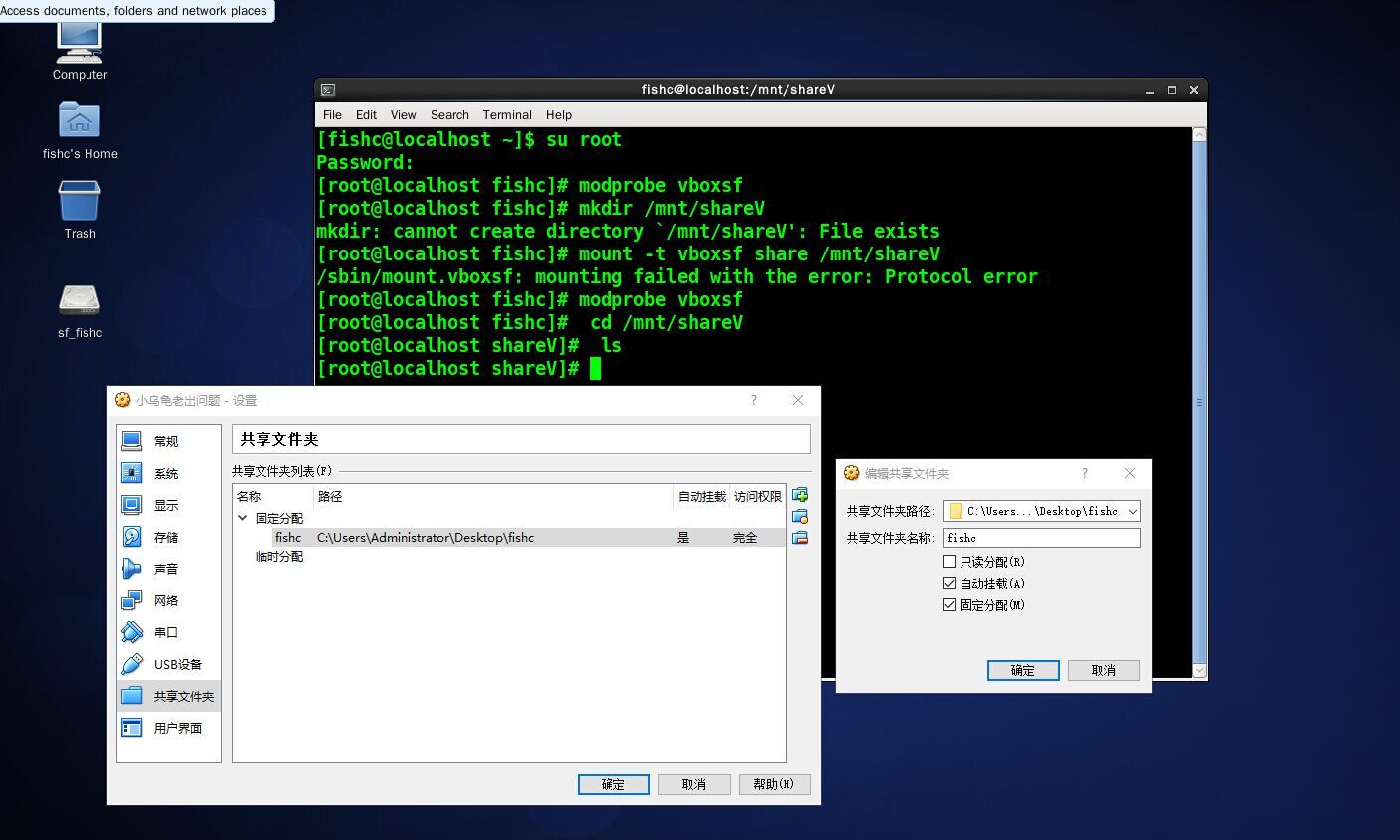Click 帮助(H) button in settings window
This screenshot has height=840, width=1400.
(775, 784)
